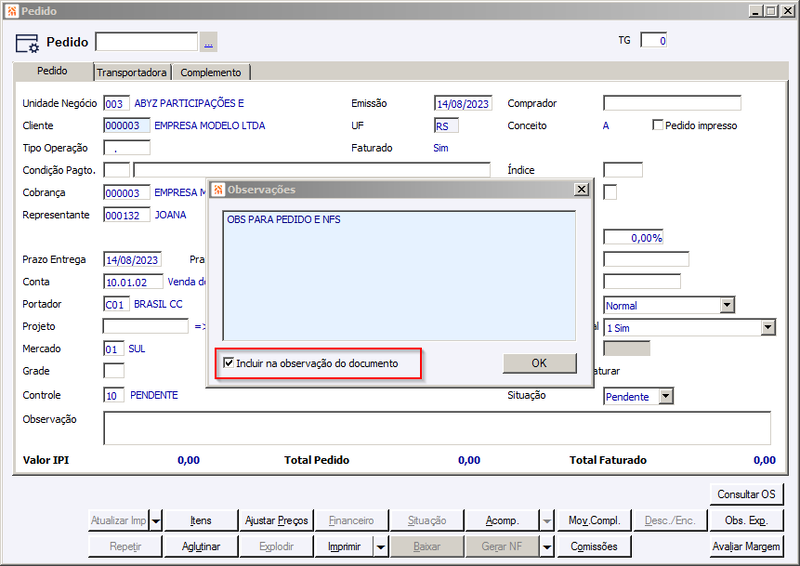Switch to the Transportadora tab

click(132, 72)
